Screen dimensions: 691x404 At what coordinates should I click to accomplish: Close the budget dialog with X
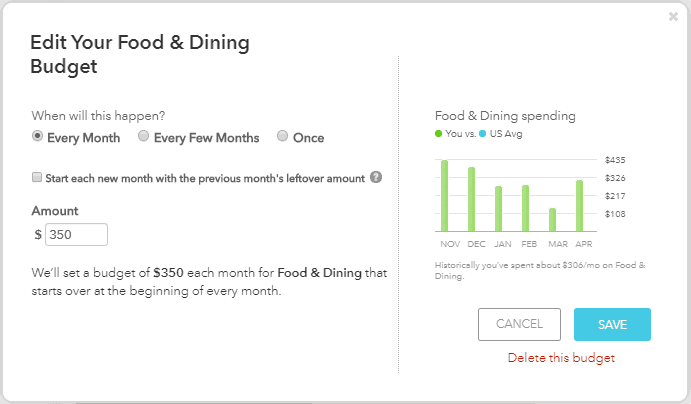click(x=673, y=17)
